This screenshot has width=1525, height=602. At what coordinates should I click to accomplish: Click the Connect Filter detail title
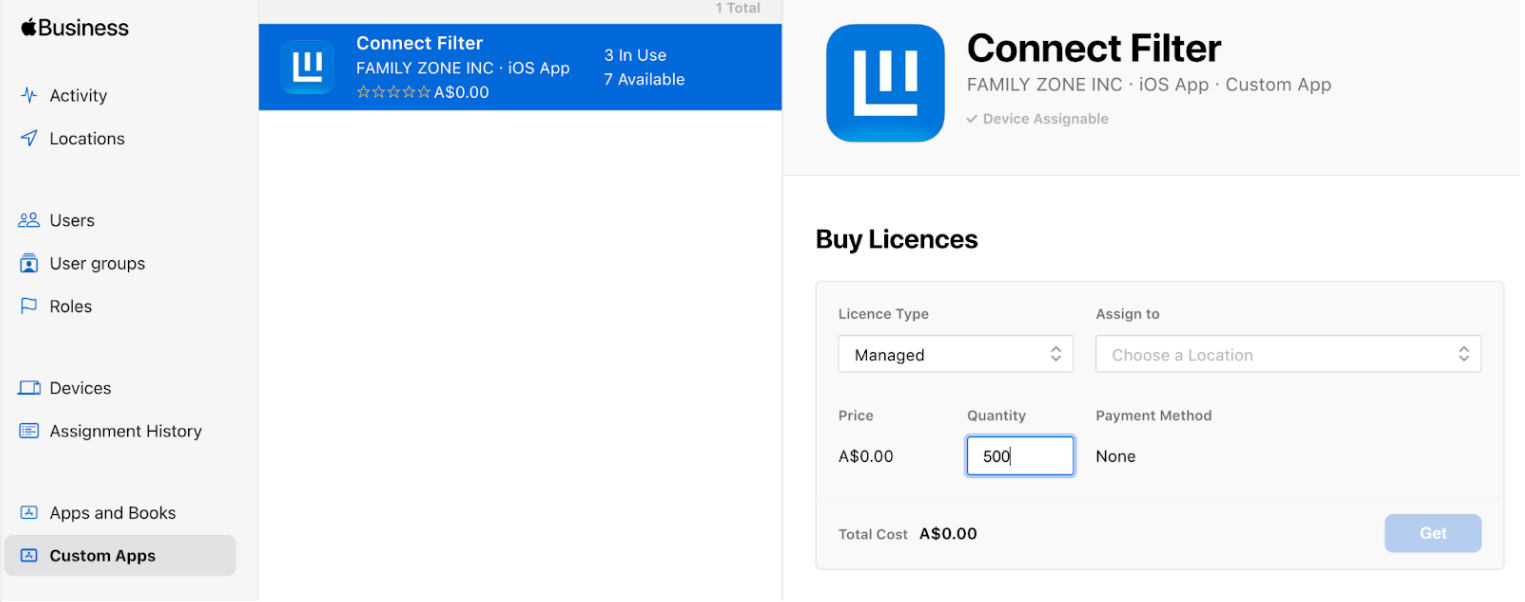click(x=1094, y=48)
